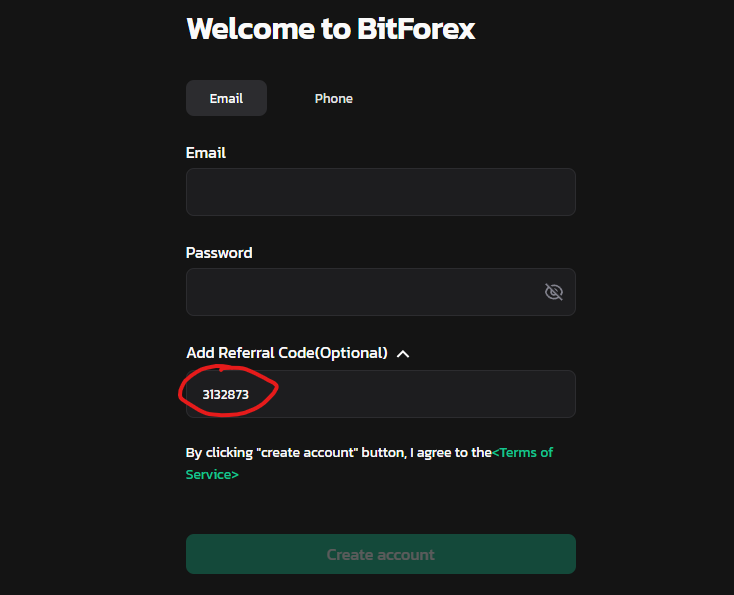The image size is (734, 595).
Task: Select the Email registration tab
Action: [x=227, y=98]
